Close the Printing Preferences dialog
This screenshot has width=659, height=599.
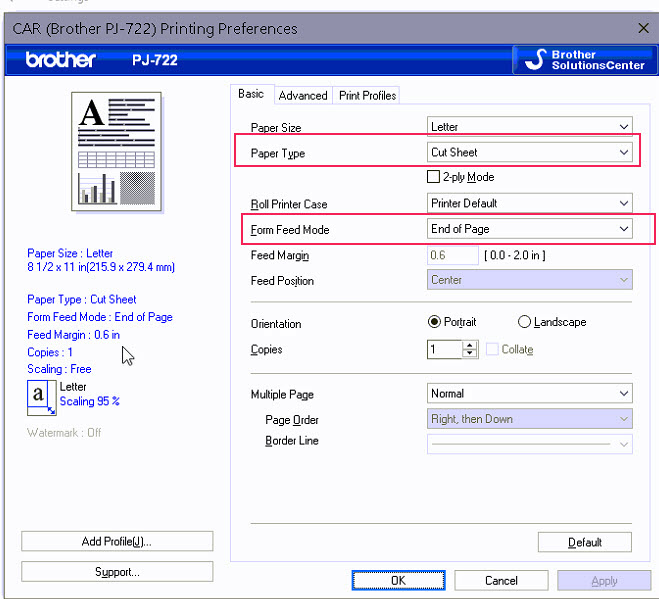click(641, 29)
